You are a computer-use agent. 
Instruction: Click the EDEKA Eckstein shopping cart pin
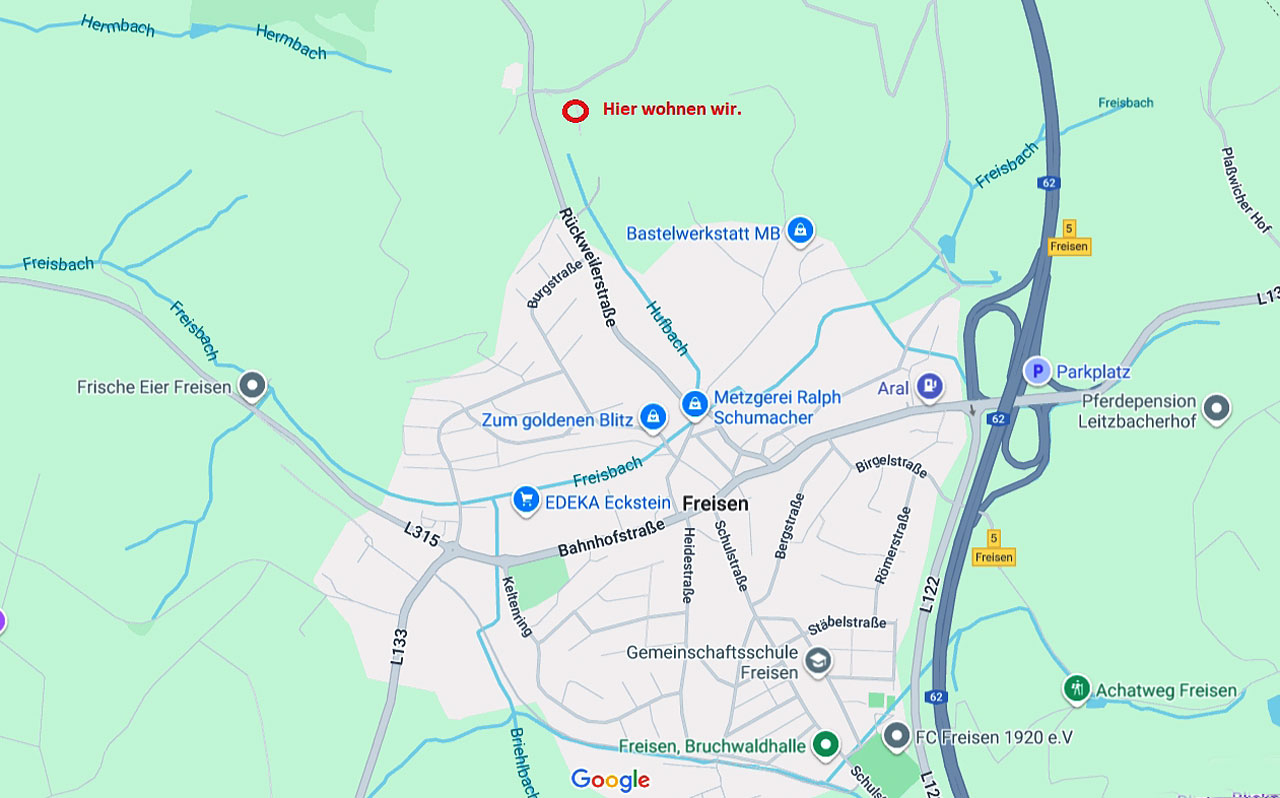pos(526,499)
